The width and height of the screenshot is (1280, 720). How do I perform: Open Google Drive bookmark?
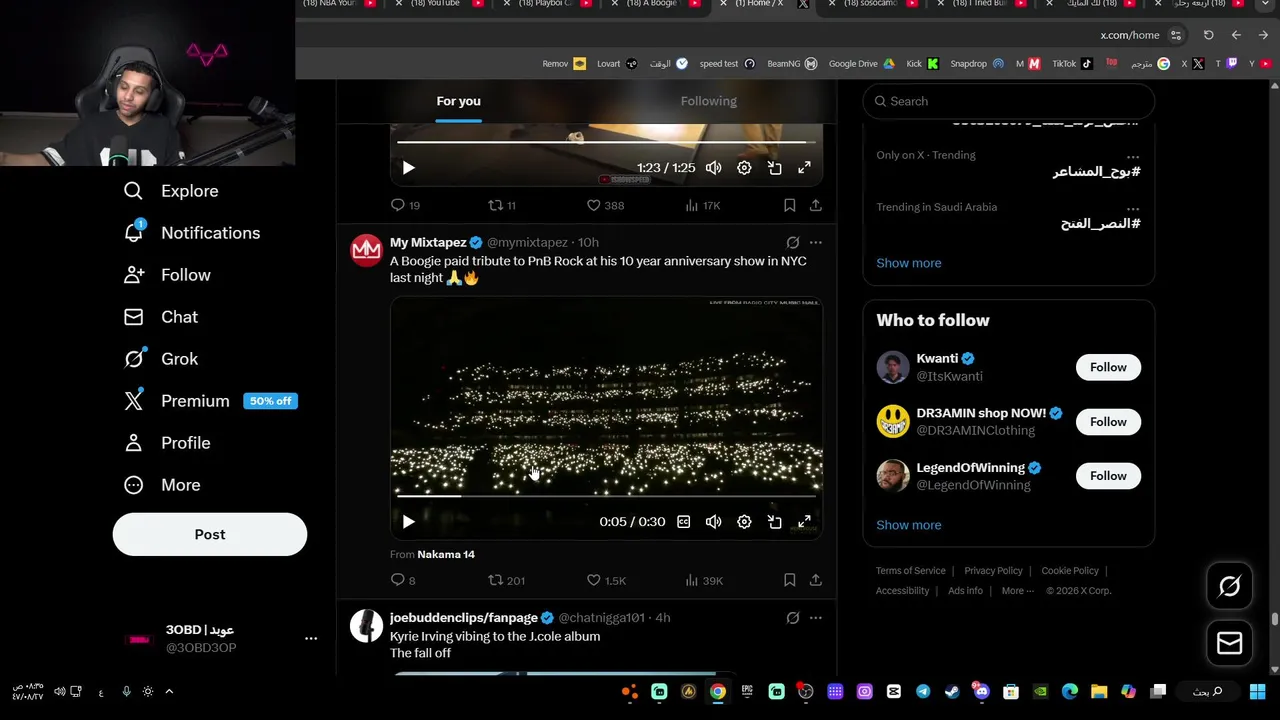862,63
